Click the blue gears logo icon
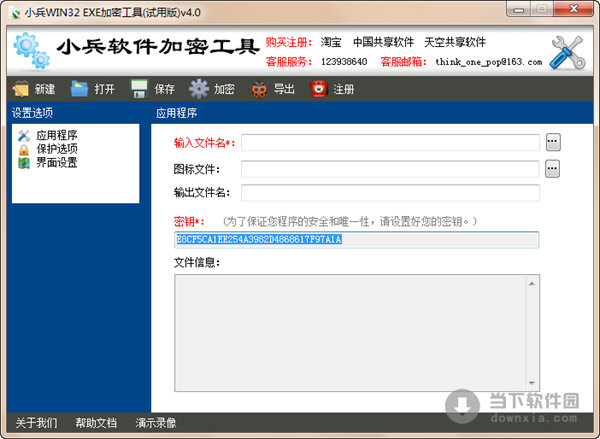 point(32,51)
